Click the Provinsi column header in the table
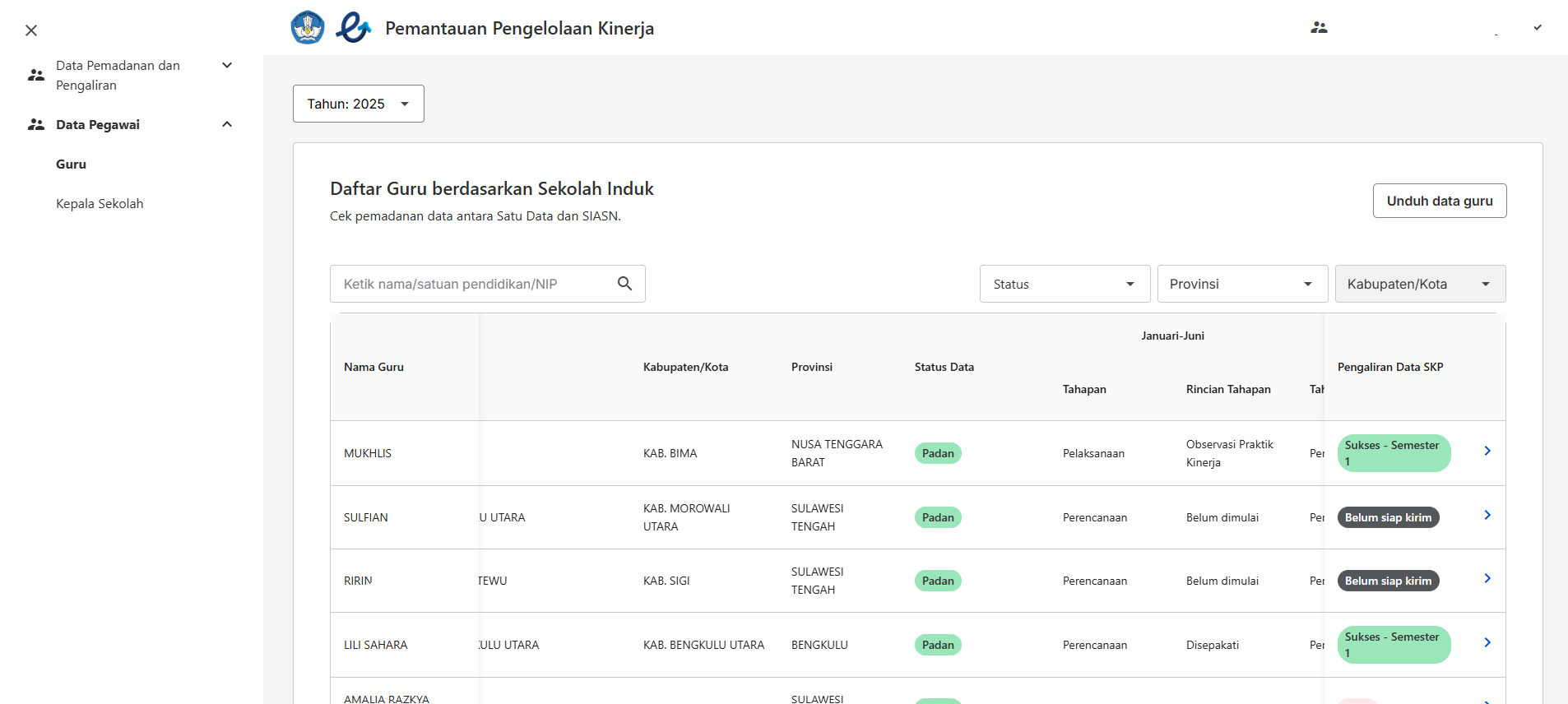This screenshot has width=1568, height=704. coord(812,367)
